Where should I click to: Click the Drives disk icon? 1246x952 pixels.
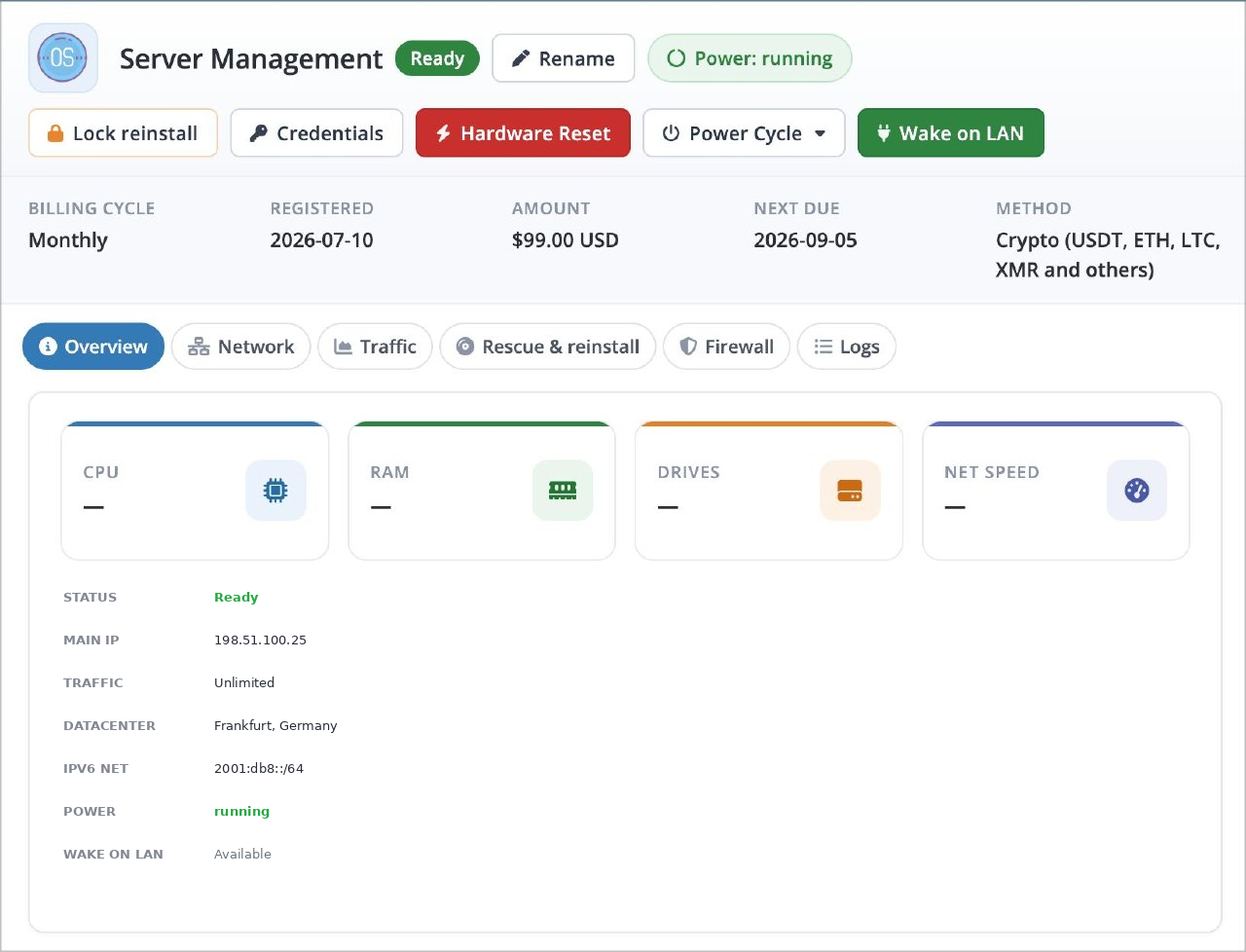coord(850,491)
